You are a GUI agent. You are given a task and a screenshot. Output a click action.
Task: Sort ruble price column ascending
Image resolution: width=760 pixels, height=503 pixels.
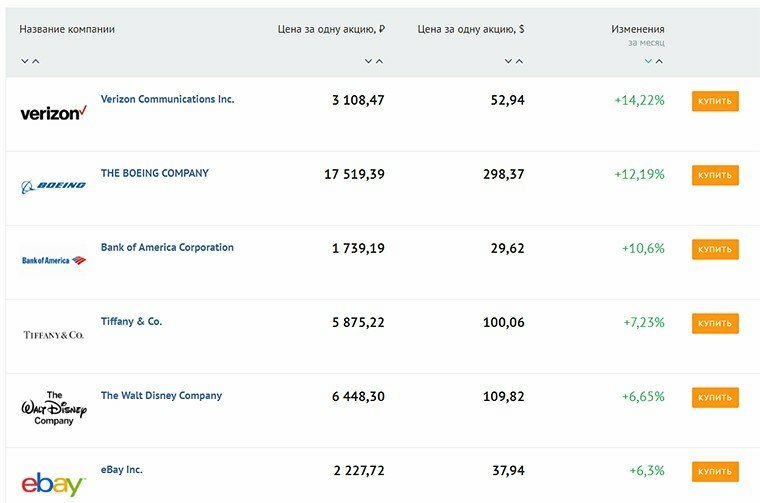point(380,61)
